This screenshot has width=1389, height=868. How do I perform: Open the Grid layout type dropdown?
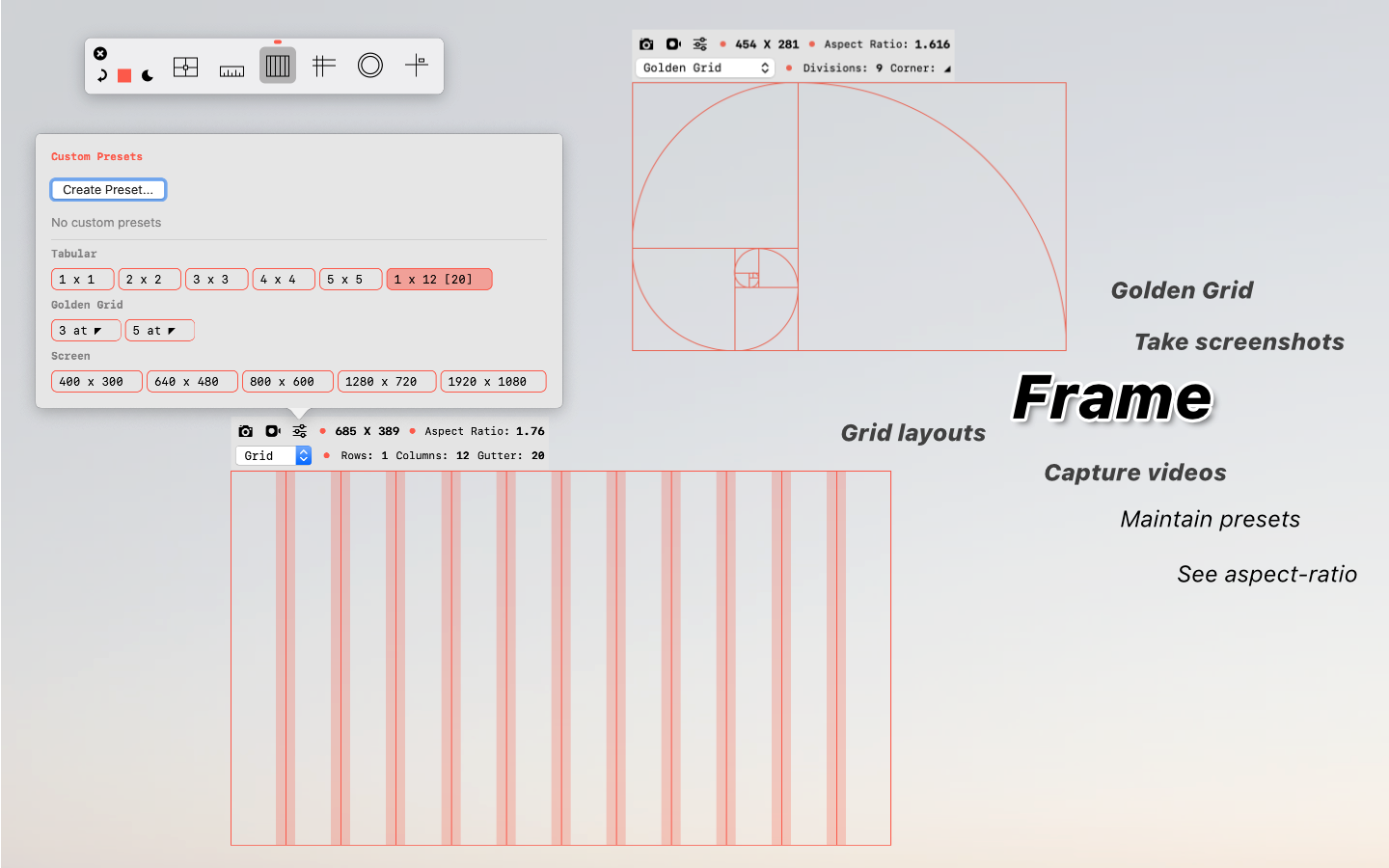coord(273,455)
